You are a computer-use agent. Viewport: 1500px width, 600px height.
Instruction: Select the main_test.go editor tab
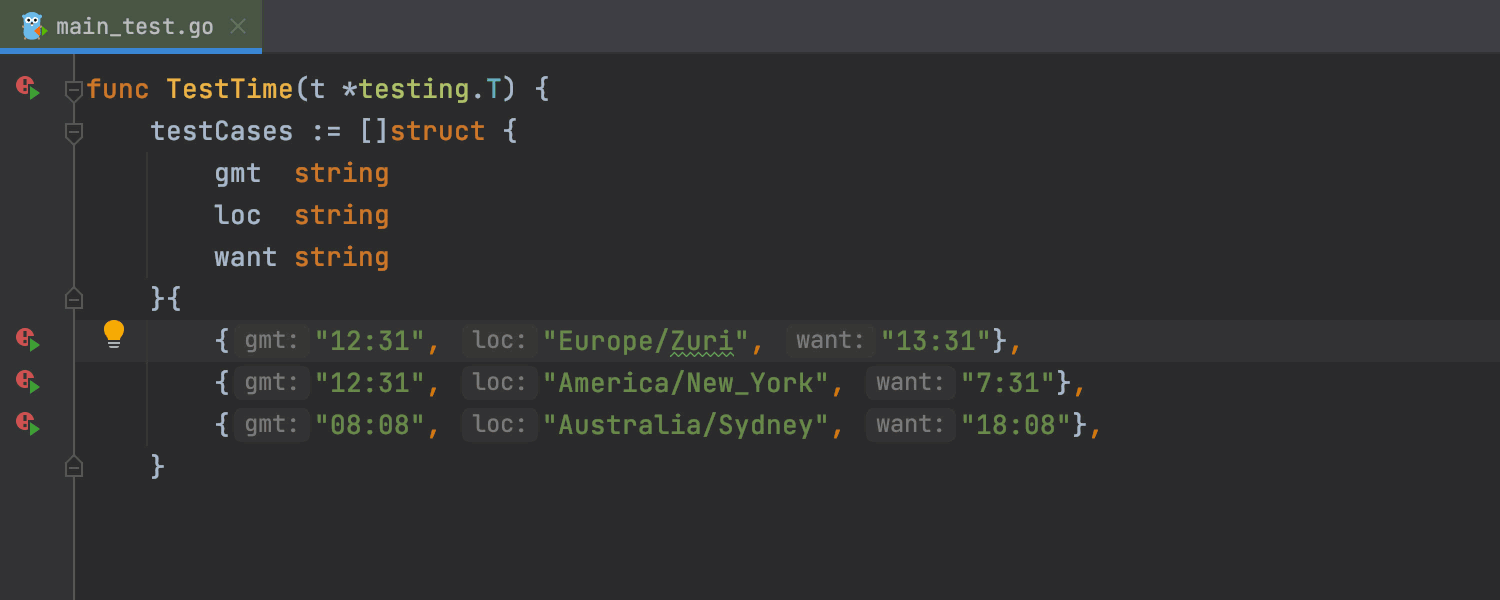131,26
